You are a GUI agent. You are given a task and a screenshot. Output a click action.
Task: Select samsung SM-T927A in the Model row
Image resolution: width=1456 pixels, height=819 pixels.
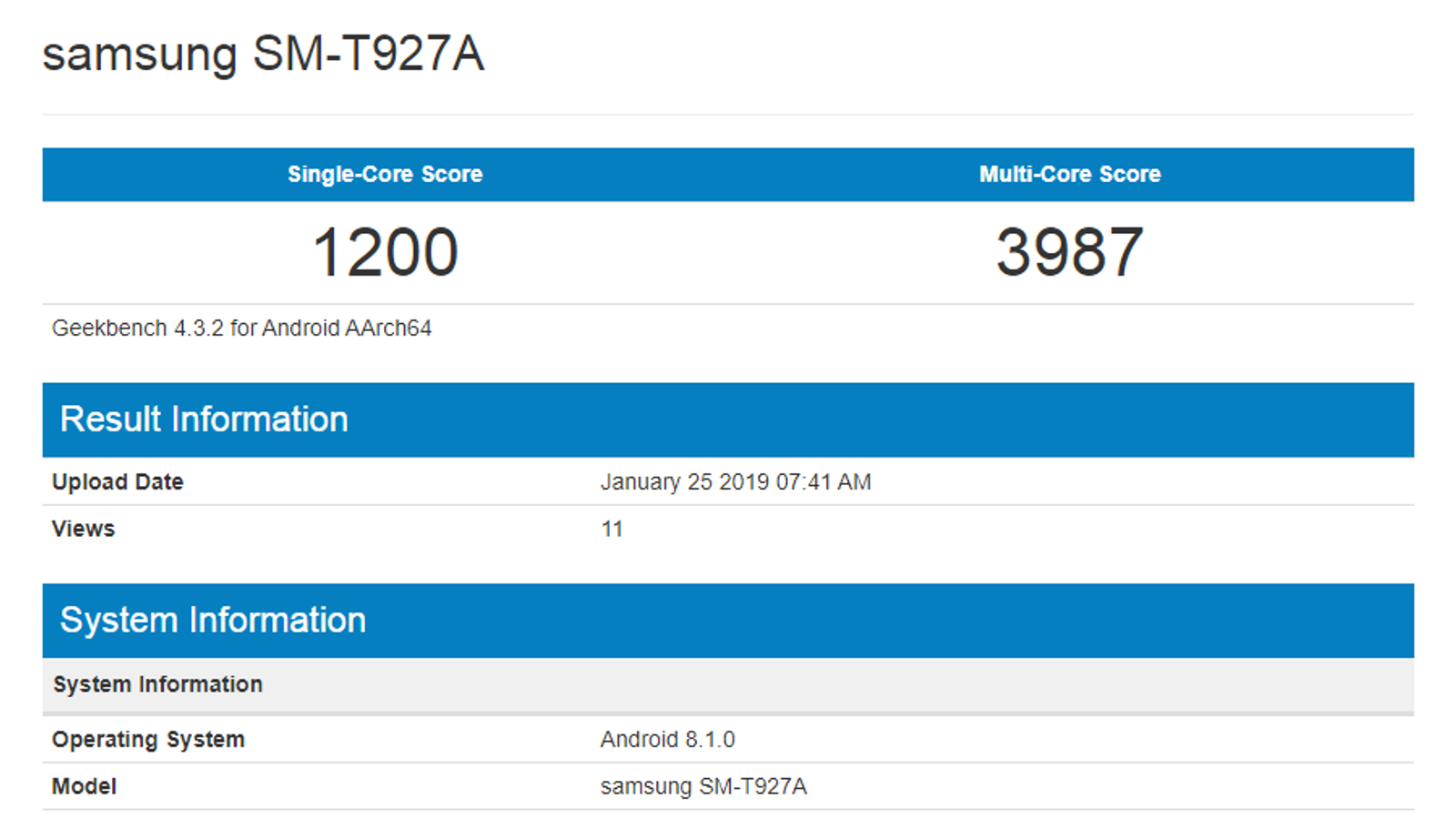(x=703, y=786)
